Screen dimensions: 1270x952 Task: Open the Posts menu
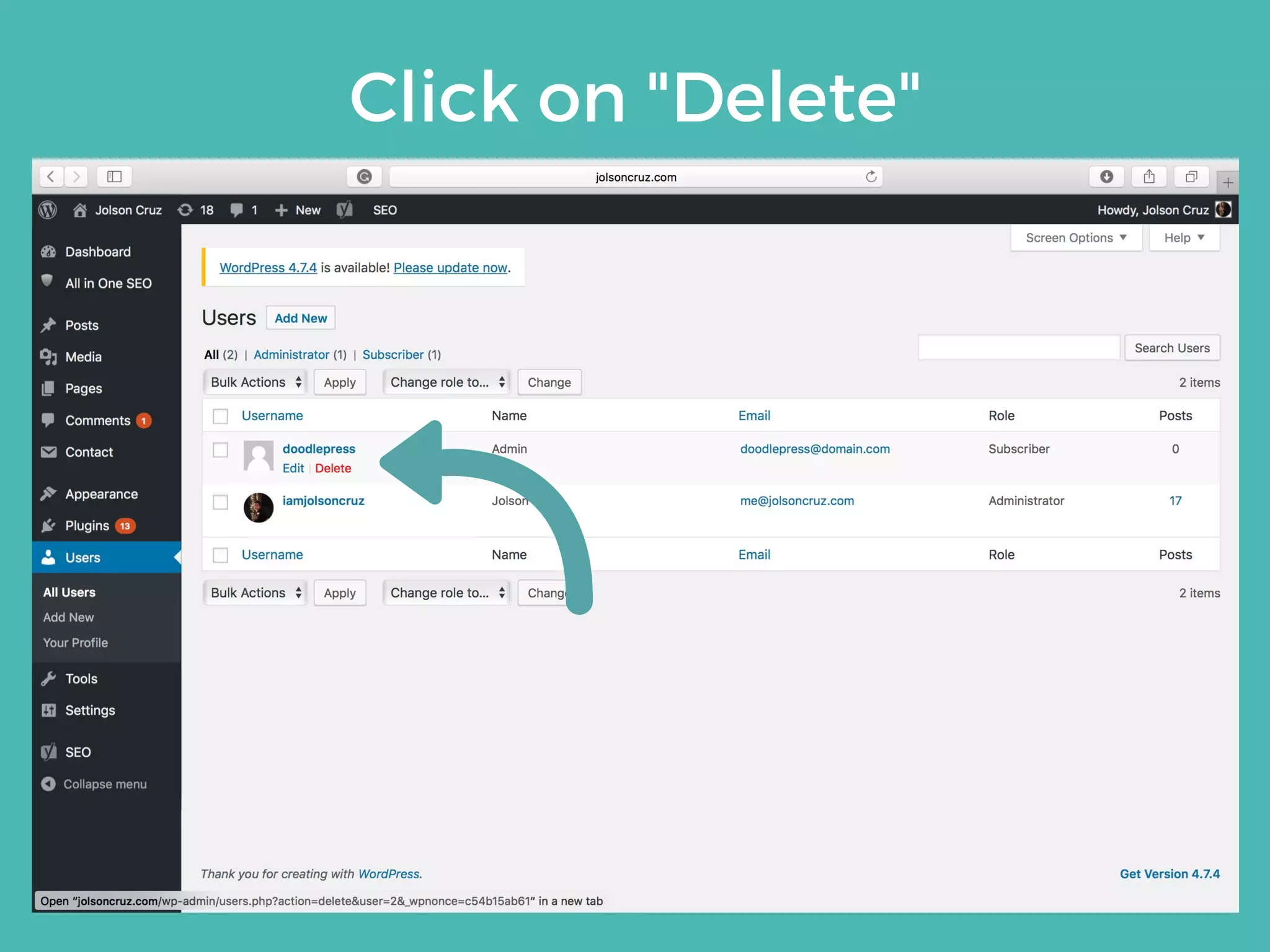click(x=82, y=325)
